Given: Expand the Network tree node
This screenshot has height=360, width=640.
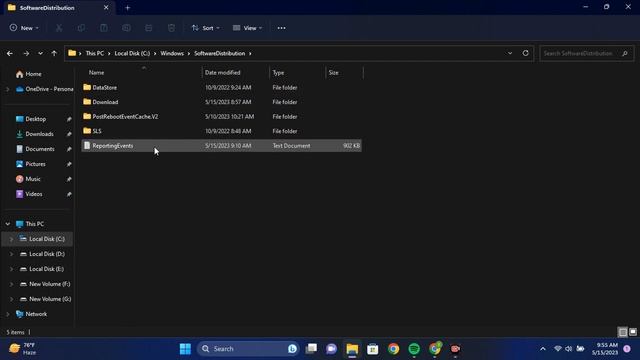Looking at the screenshot, I should 8,314.
